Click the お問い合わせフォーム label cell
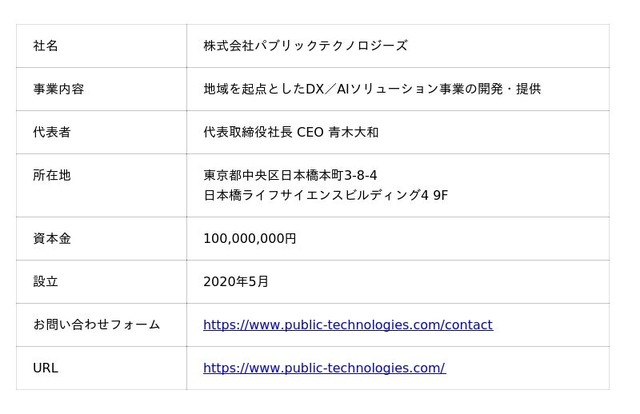640x414 pixels. [96, 325]
